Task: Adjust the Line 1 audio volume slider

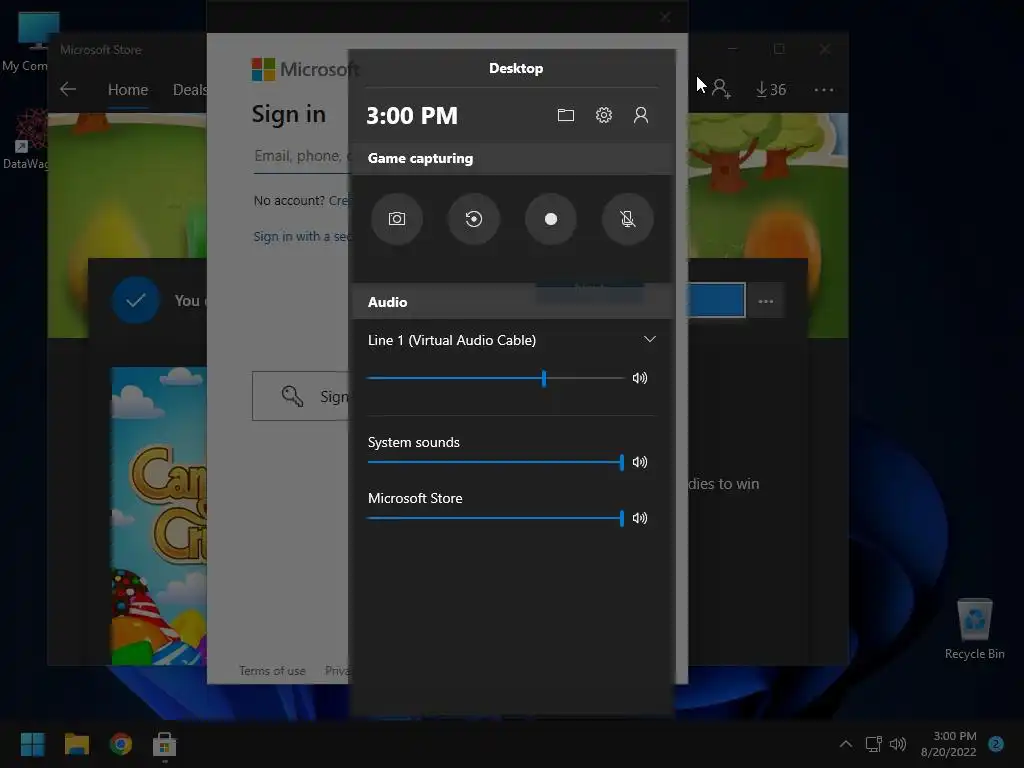Action: click(495, 378)
